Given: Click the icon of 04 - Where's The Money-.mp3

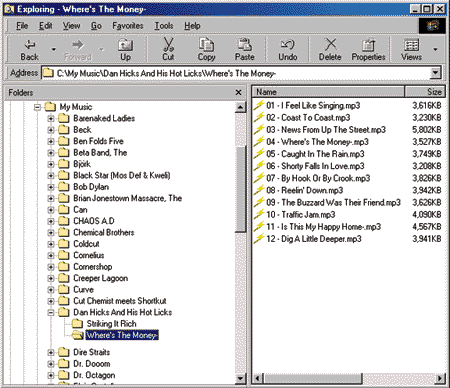Looking at the screenshot, I should (259, 142).
